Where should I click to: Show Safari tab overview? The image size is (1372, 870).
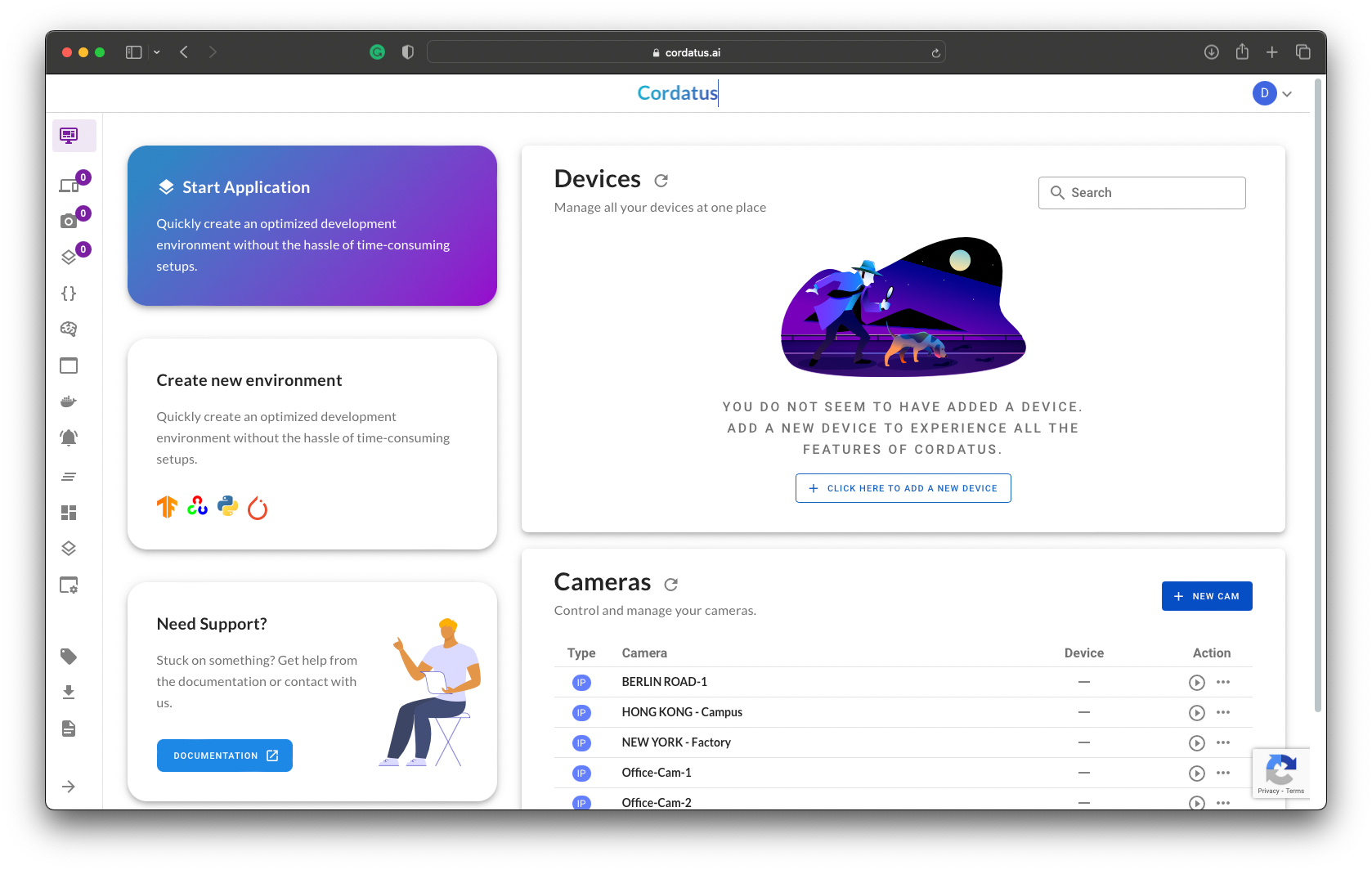1303,52
